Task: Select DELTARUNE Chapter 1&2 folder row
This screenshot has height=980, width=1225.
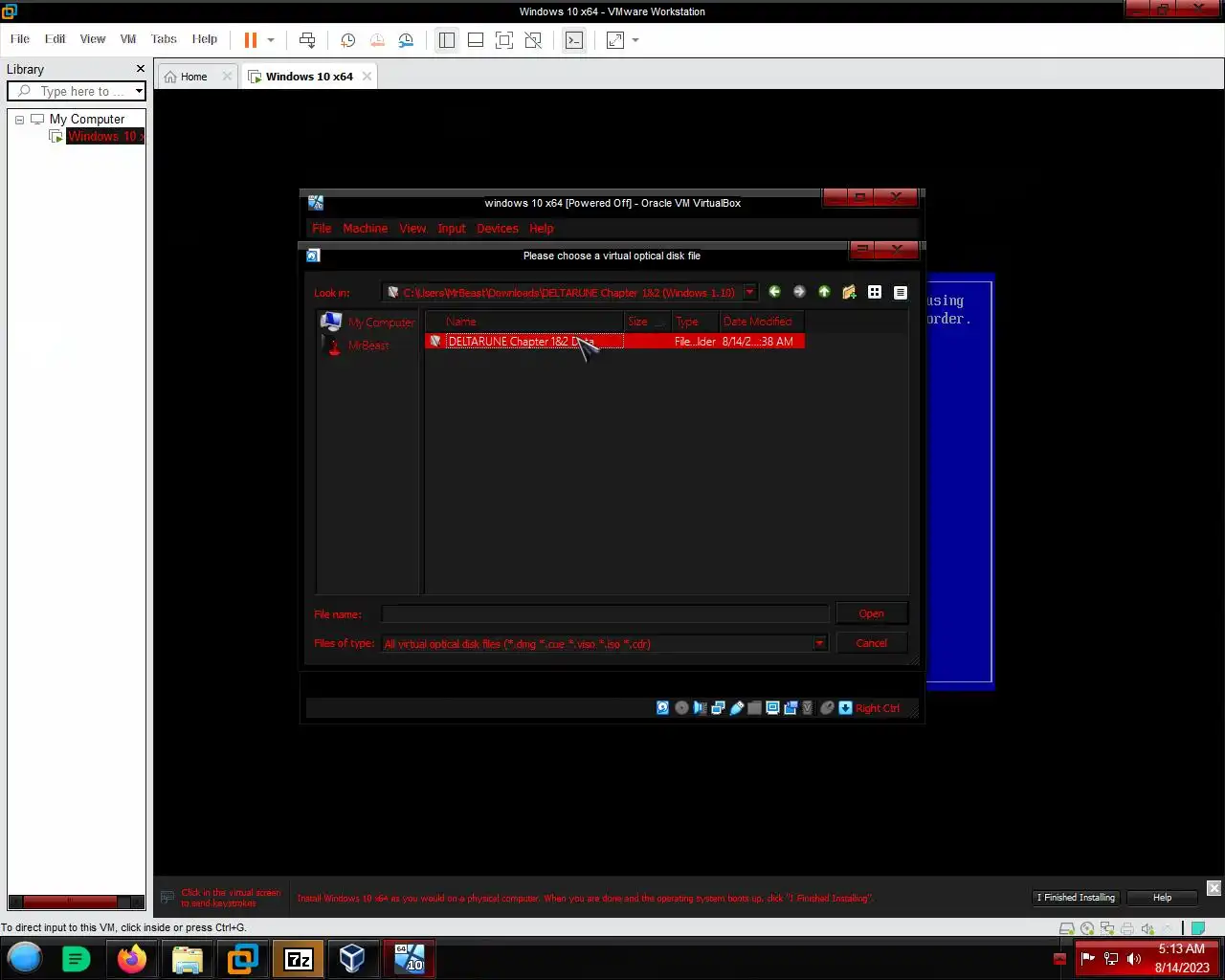Action: 614,342
